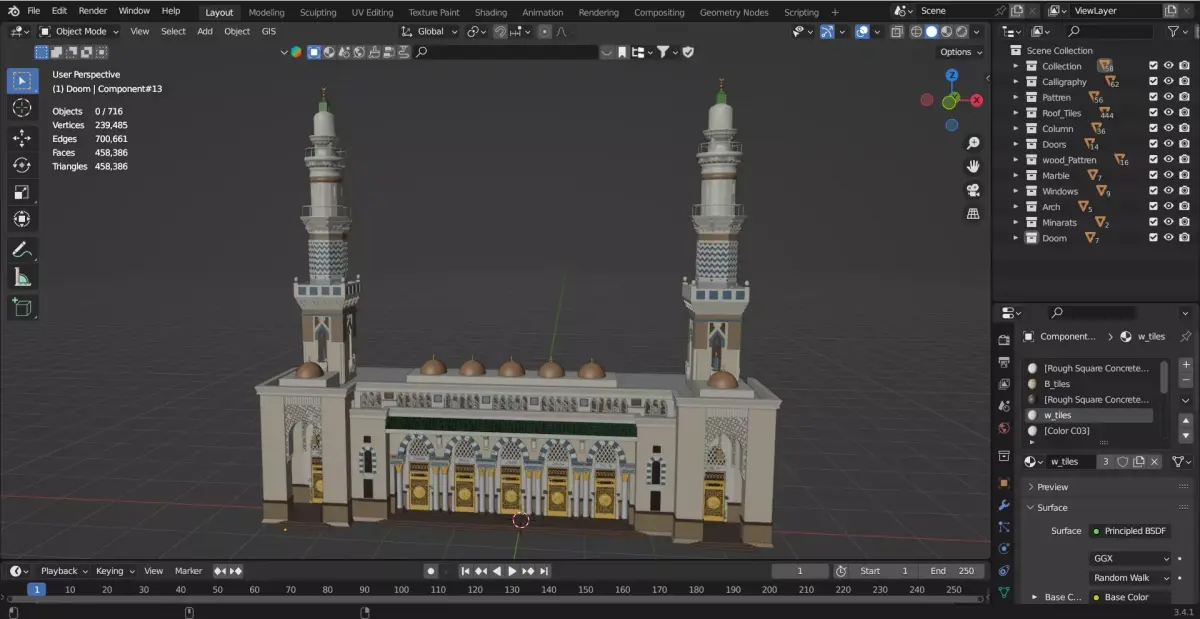Image resolution: width=1200 pixels, height=619 pixels.
Task: Switch perspective/orthographic grid icon
Action: point(973,214)
